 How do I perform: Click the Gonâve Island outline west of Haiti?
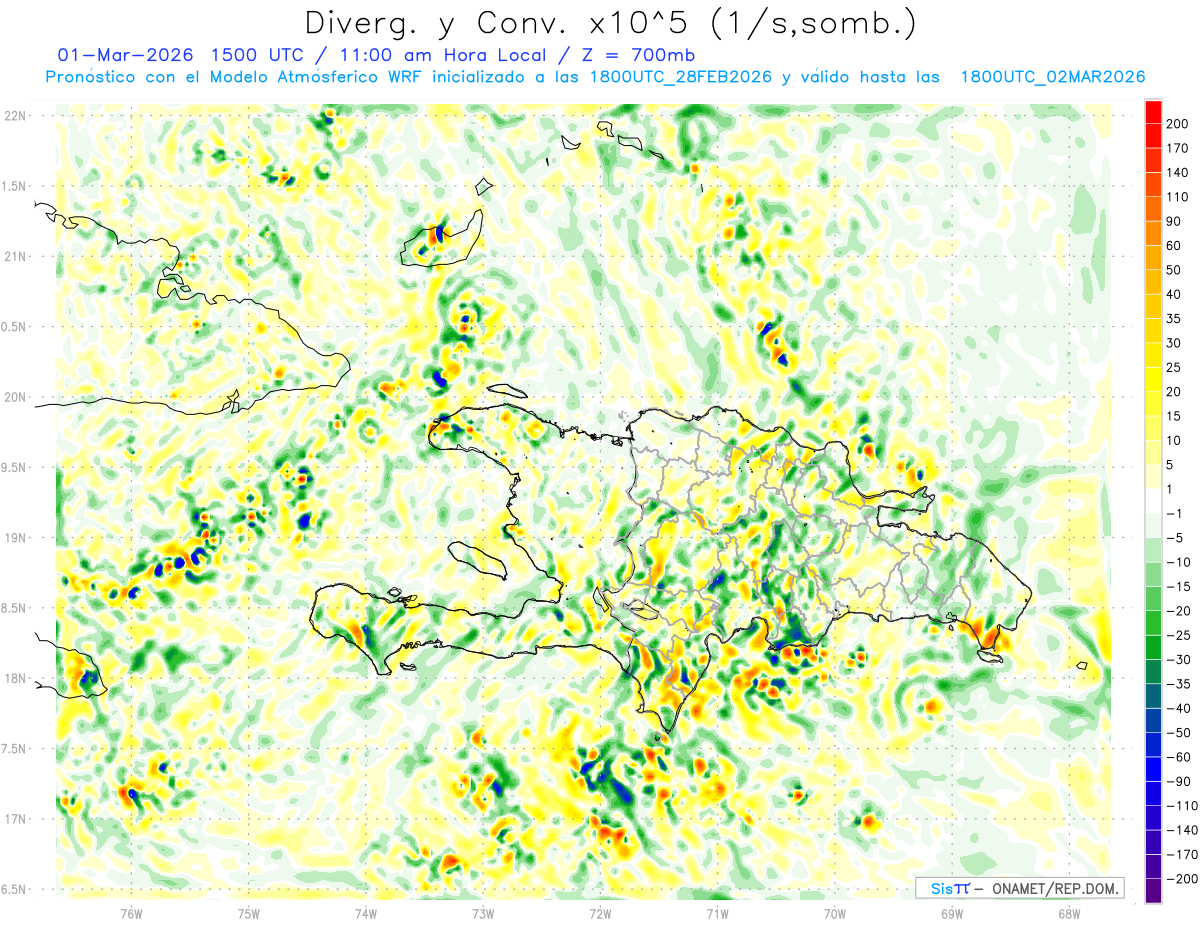pos(477,559)
